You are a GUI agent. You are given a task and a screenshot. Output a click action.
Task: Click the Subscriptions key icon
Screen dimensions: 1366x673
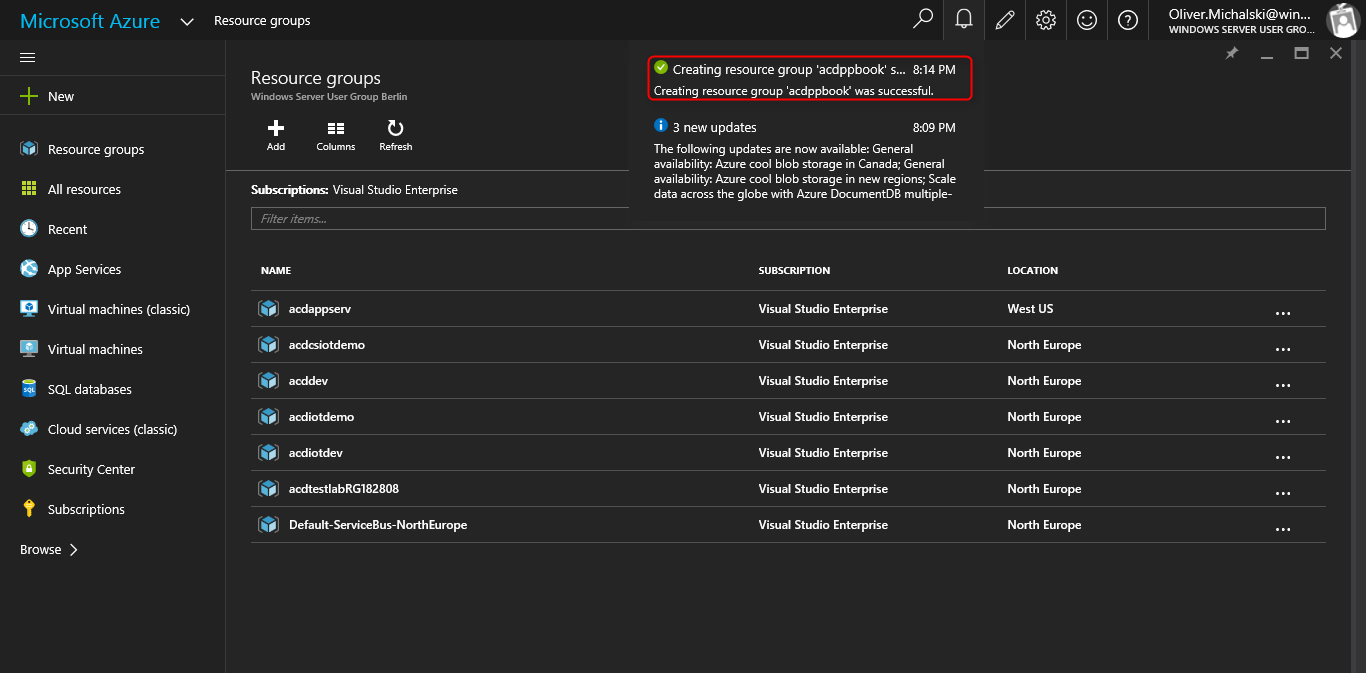[x=29, y=509]
